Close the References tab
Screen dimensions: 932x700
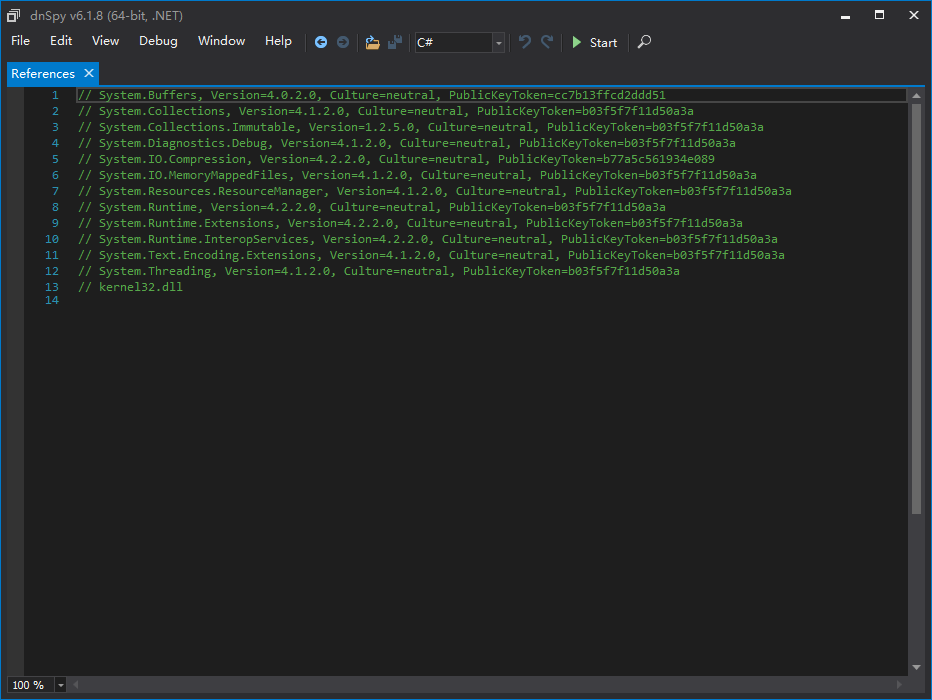(87, 73)
